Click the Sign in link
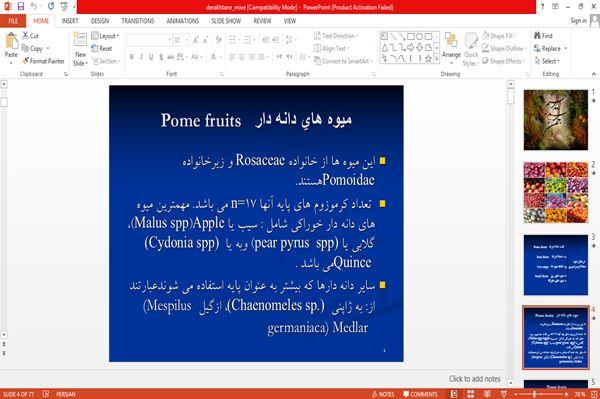Viewport: 600px width, 399px height. (x=578, y=21)
